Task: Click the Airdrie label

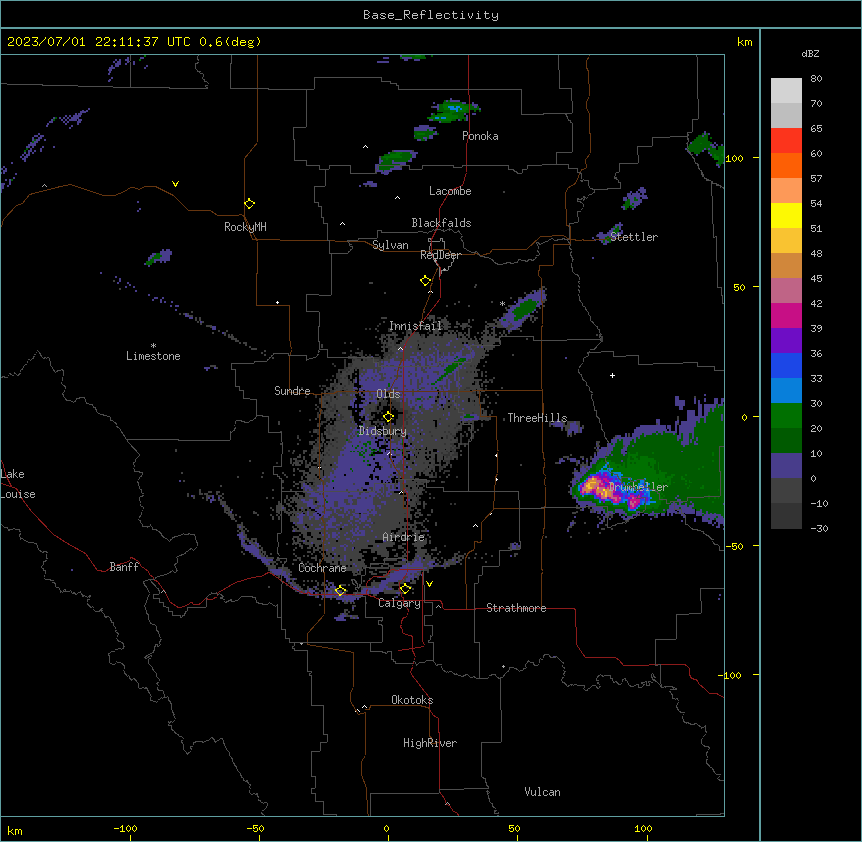Action: [404, 537]
